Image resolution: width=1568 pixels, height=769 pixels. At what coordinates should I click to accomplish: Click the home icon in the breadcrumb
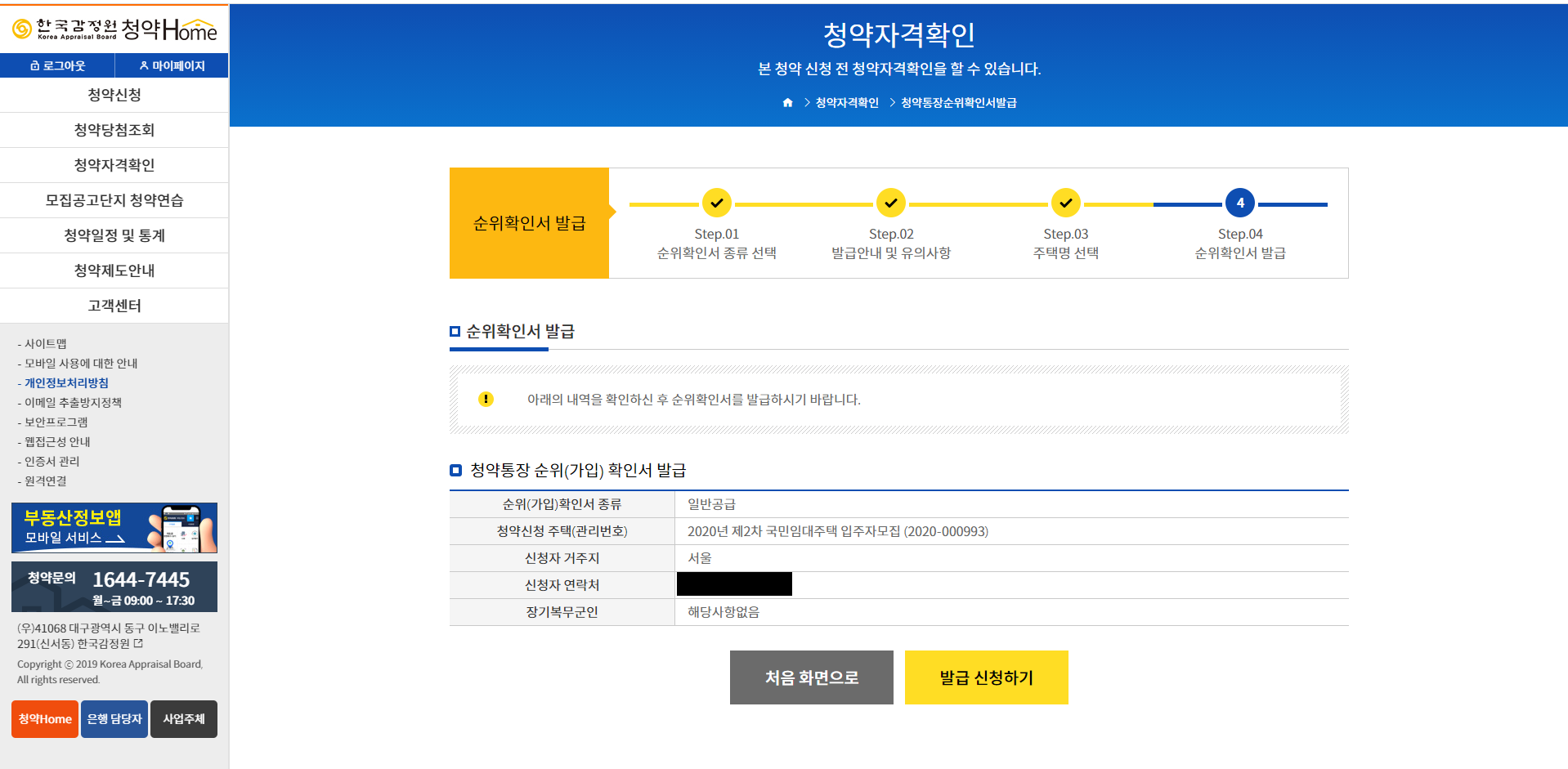point(787,102)
